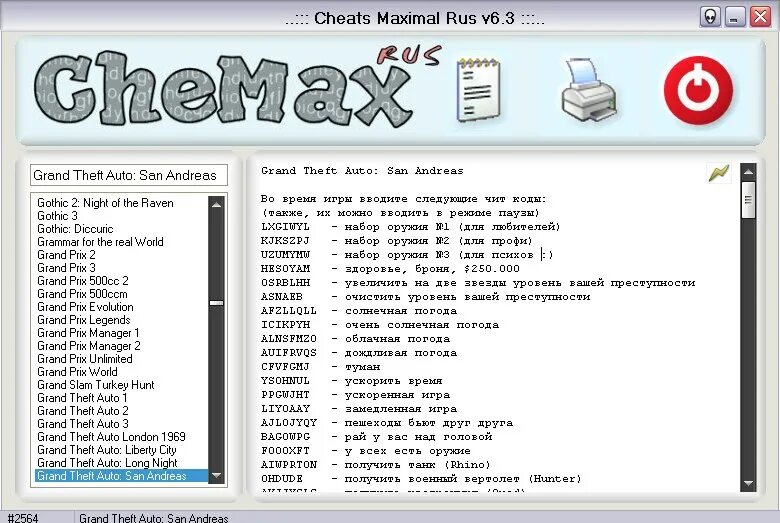Click the OHDUDE Hunter helicopter line
The width and height of the screenshot is (780, 523).
pyautogui.click(x=421, y=478)
